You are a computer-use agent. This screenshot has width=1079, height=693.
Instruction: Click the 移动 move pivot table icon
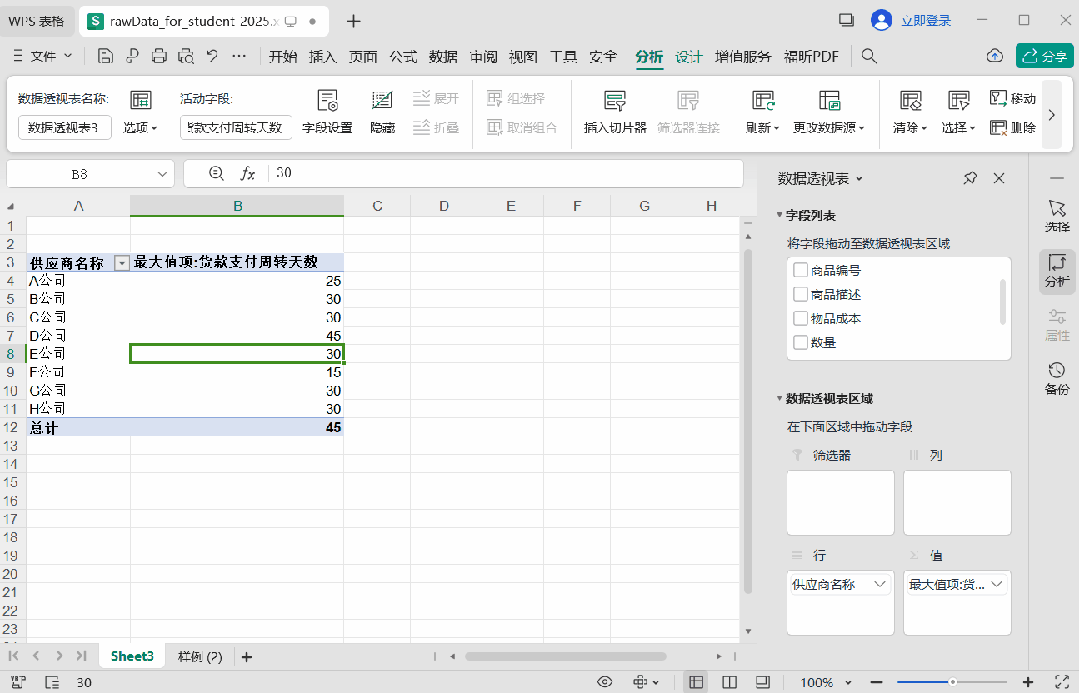click(1013, 98)
